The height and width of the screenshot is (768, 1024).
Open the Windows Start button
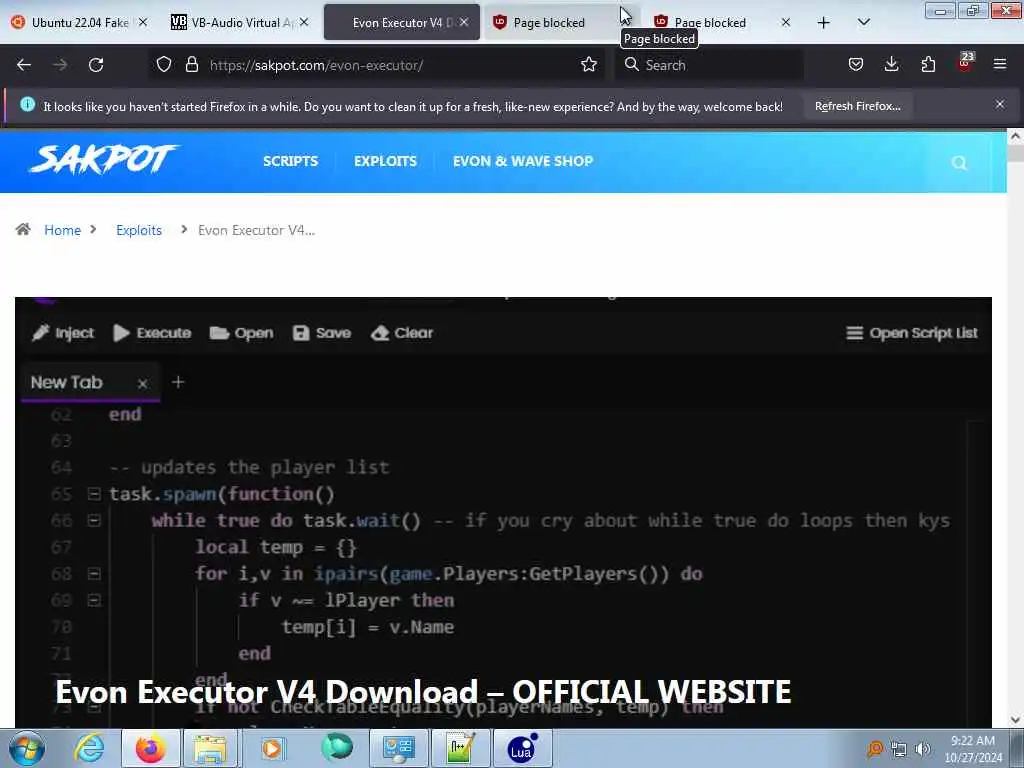(27, 748)
